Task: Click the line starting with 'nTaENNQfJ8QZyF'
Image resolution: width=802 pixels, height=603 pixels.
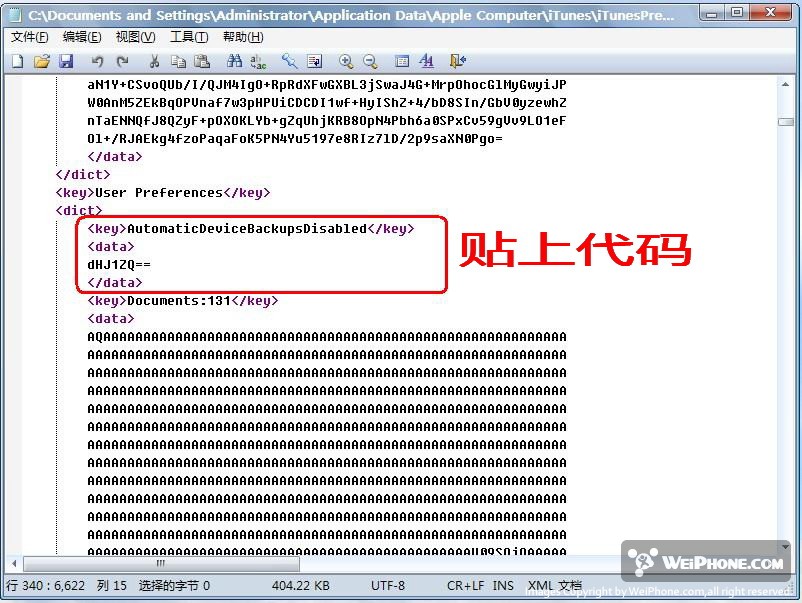Action: click(327, 121)
